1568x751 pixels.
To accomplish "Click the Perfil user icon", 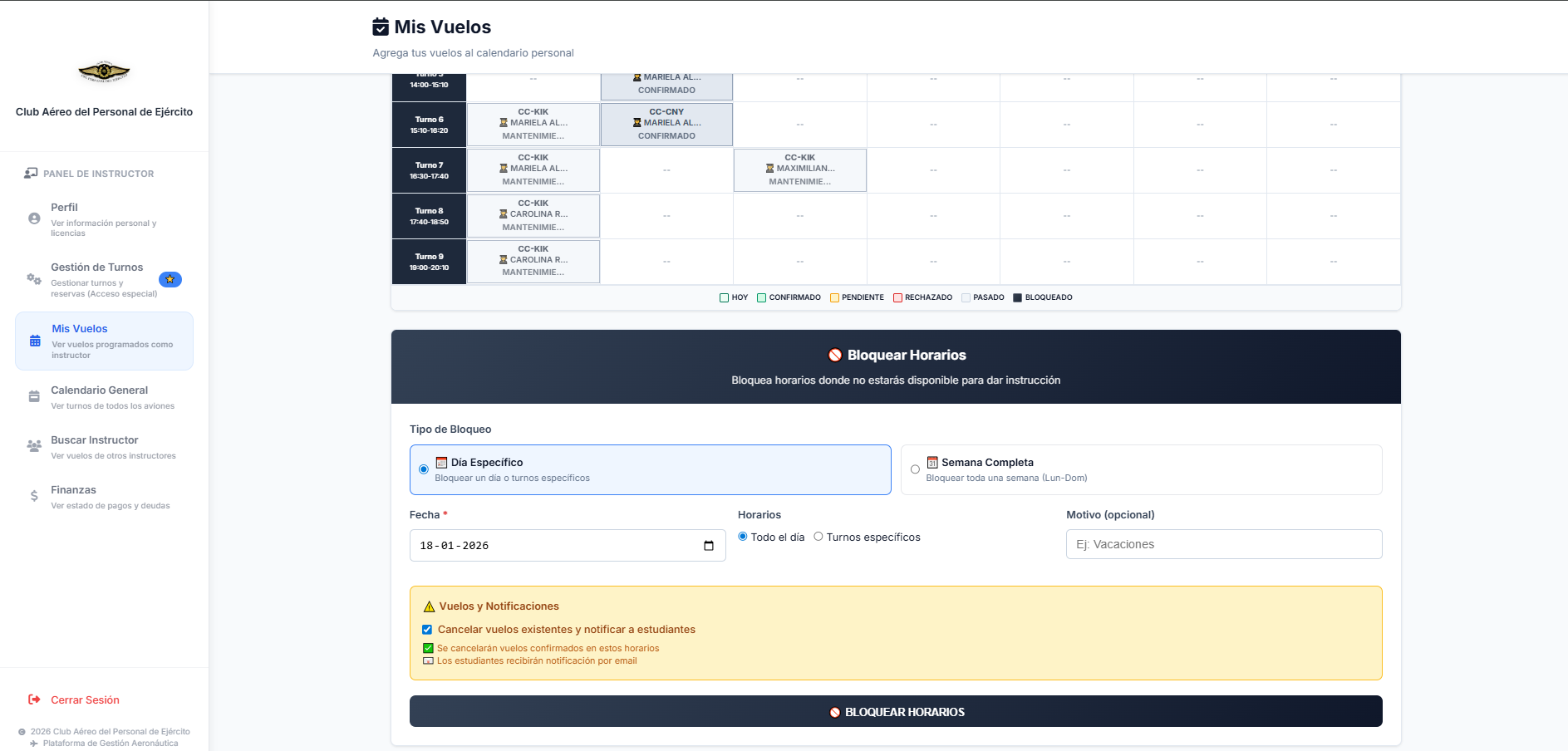I will (x=34, y=218).
